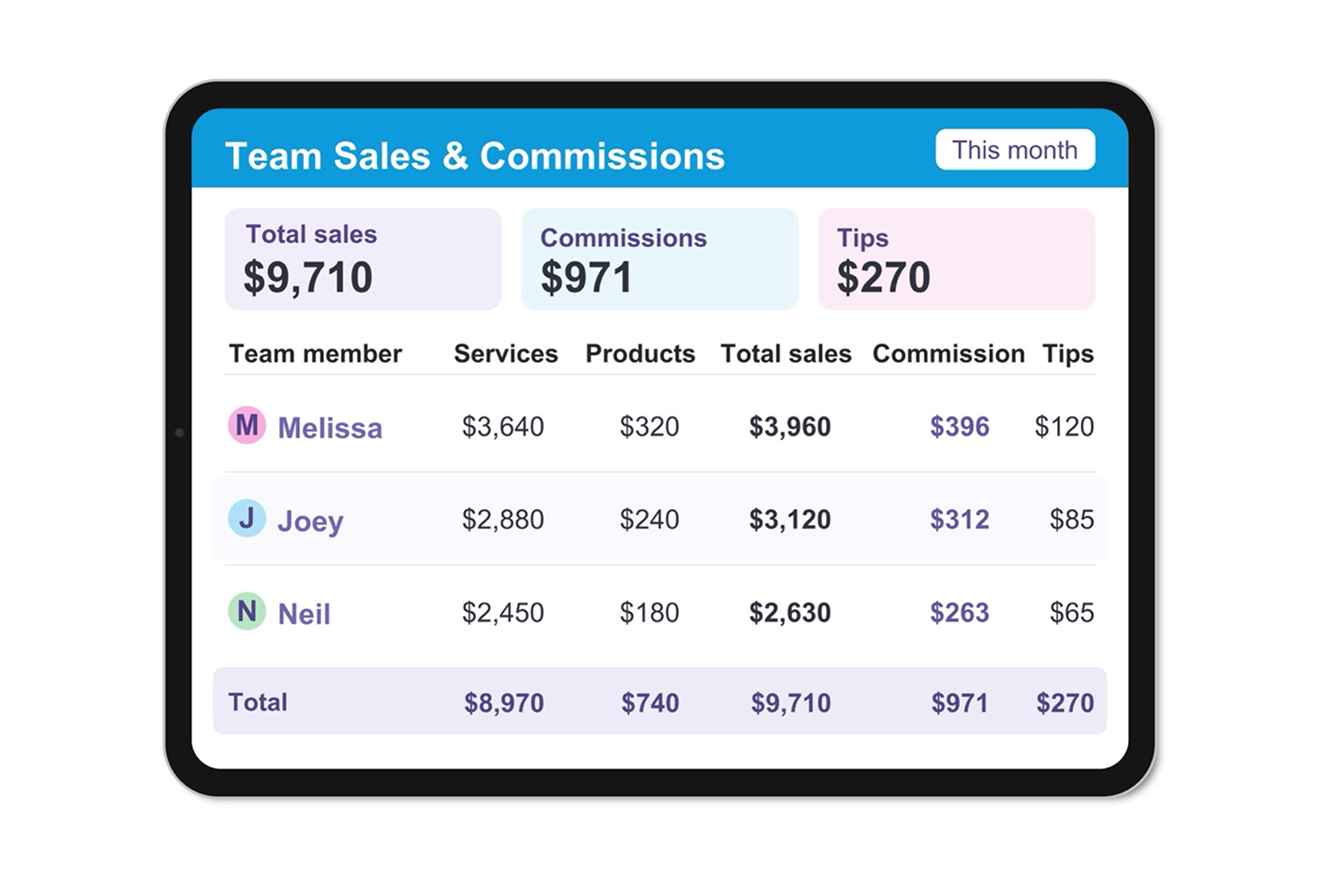Open Melissa's team member name link

(x=330, y=428)
